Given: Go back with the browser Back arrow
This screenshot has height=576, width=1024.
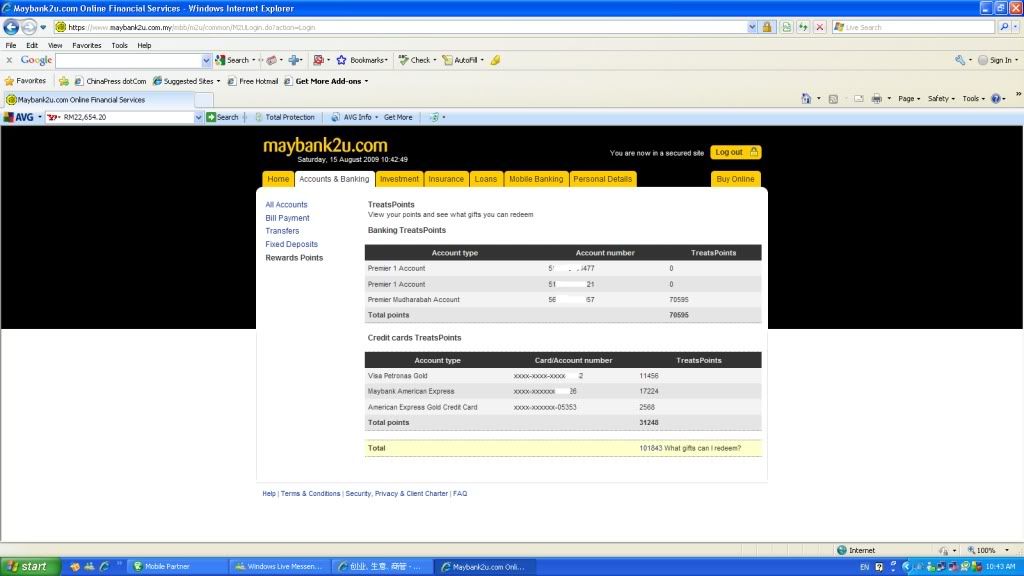Looking at the screenshot, I should (x=11, y=27).
